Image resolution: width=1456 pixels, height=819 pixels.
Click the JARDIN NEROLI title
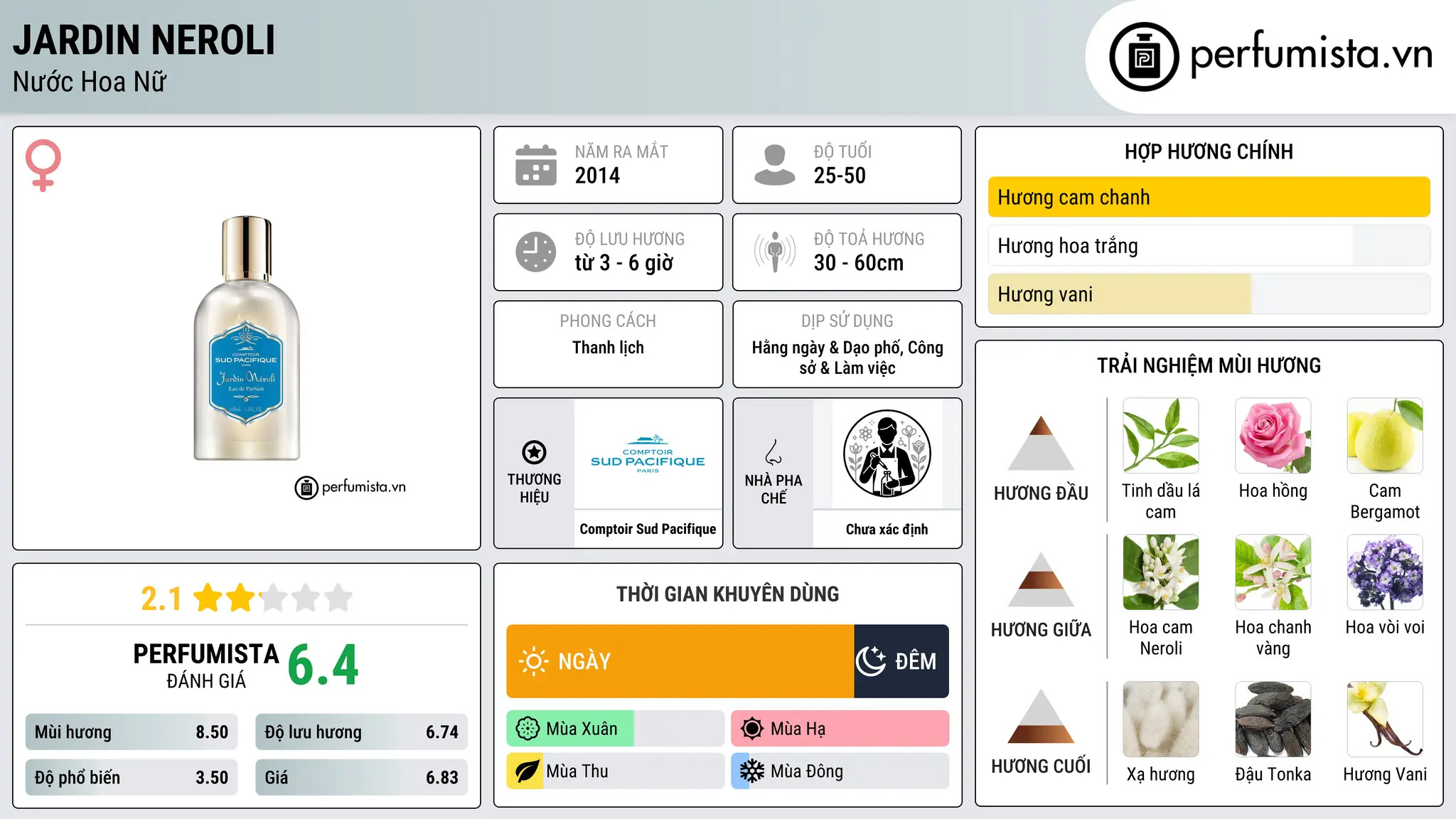click(x=144, y=40)
